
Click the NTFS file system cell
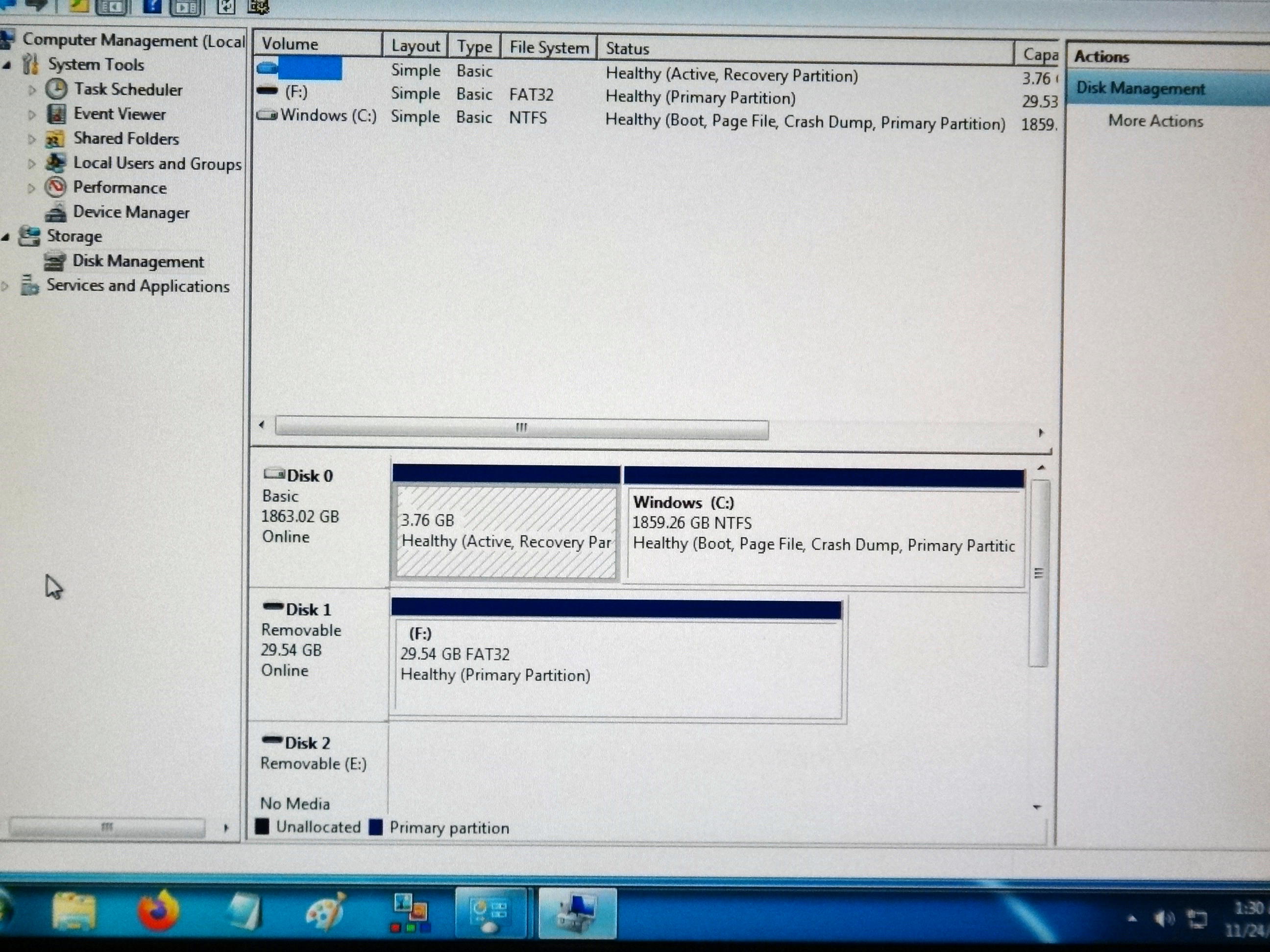click(528, 118)
